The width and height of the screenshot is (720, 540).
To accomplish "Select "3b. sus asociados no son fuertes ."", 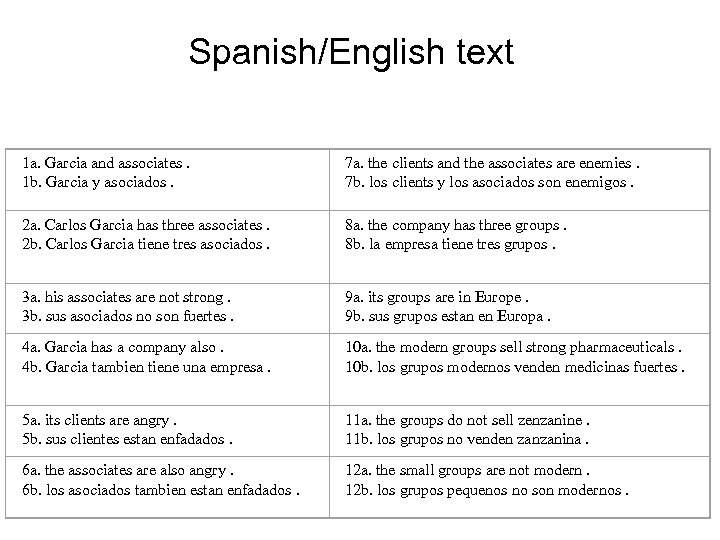I will tap(128, 317).
